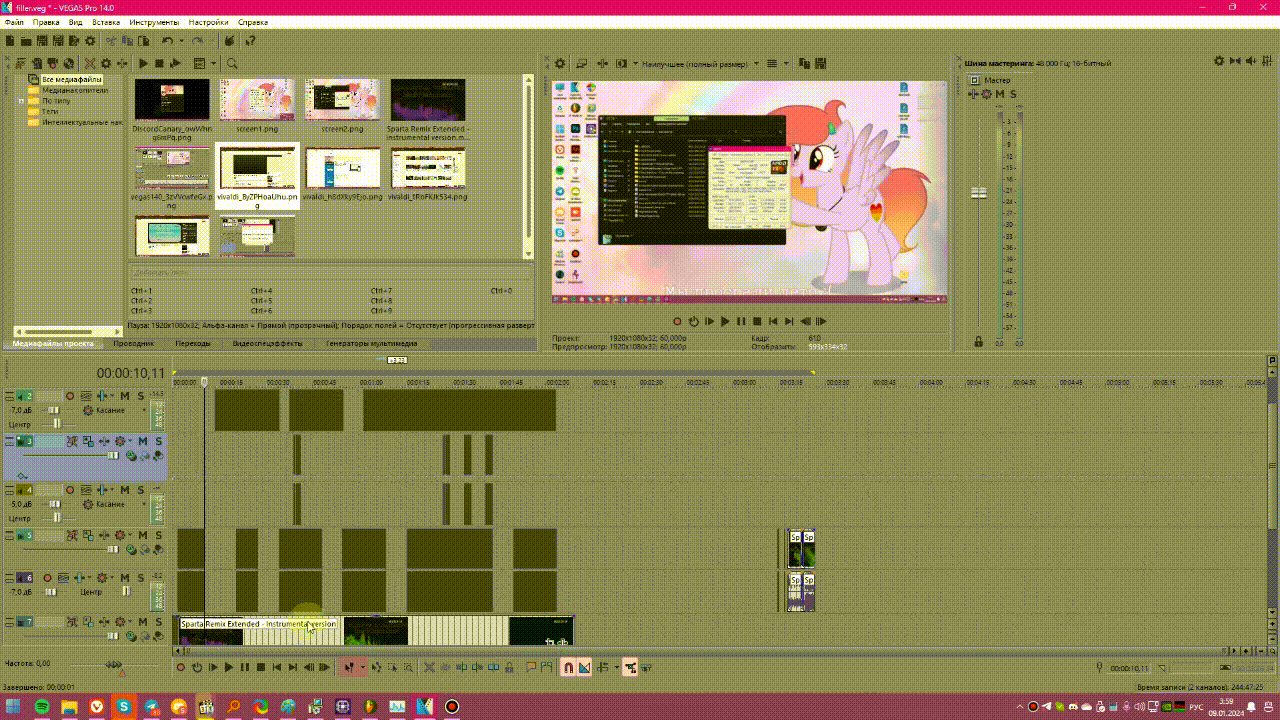Click the track 2 volume slider
This screenshot has height=720, width=1280.
pyautogui.click(x=53, y=410)
